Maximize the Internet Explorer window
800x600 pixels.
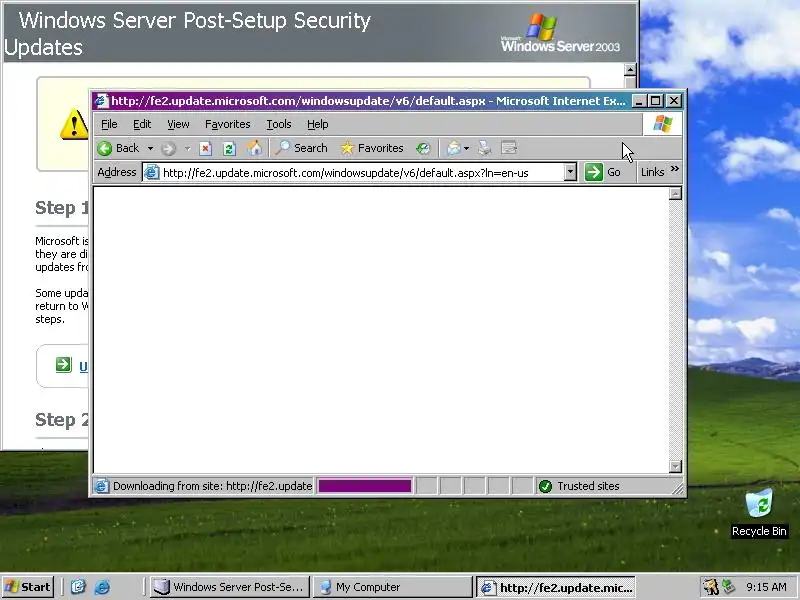pyautogui.click(x=656, y=101)
